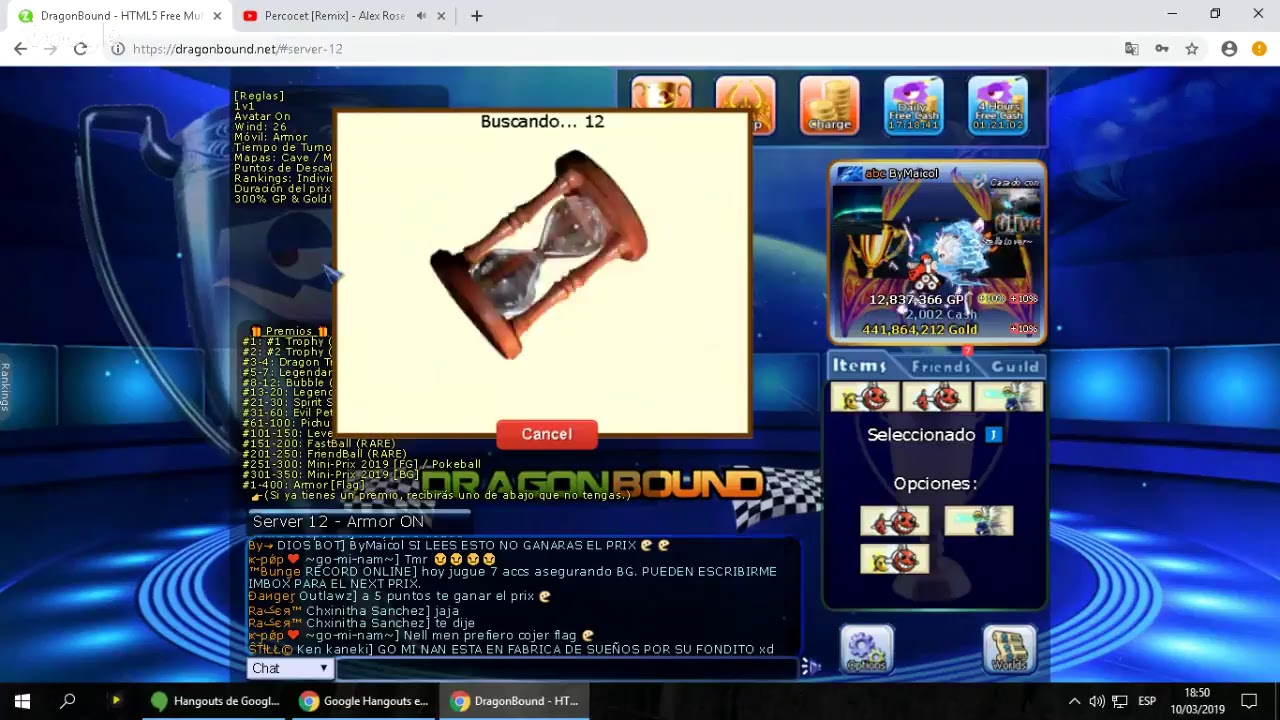The image size is (1280, 720).
Task: Bookmark this page with the star
Action: pos(1192,49)
